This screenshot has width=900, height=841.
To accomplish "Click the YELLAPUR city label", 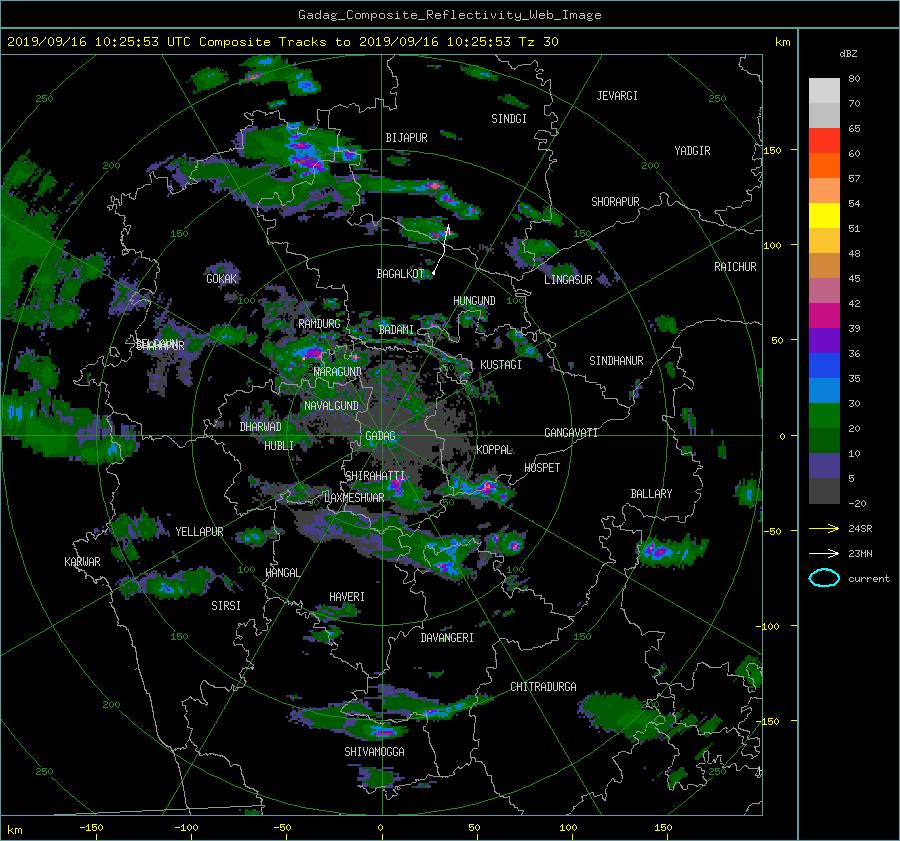I will (199, 532).
